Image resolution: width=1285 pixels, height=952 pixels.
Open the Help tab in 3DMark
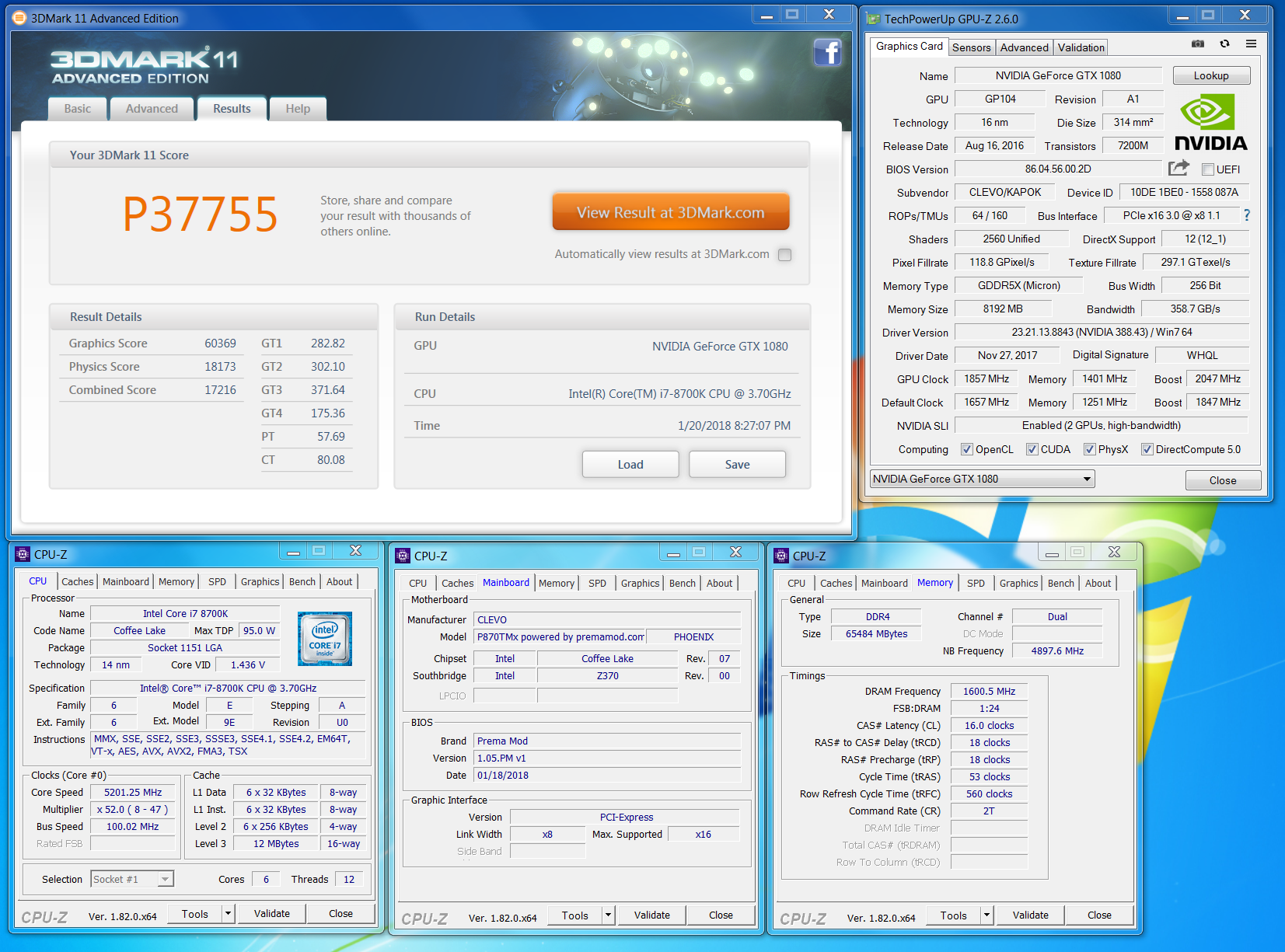click(298, 109)
